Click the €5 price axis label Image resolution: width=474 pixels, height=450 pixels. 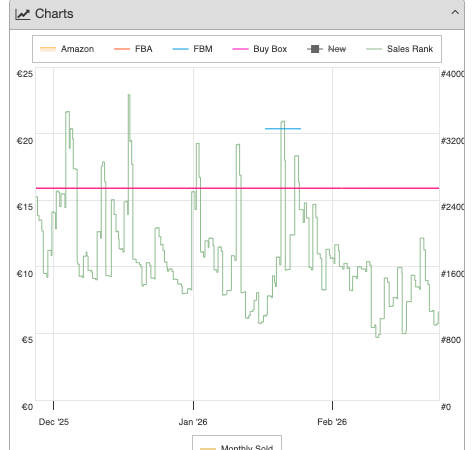(x=27, y=340)
